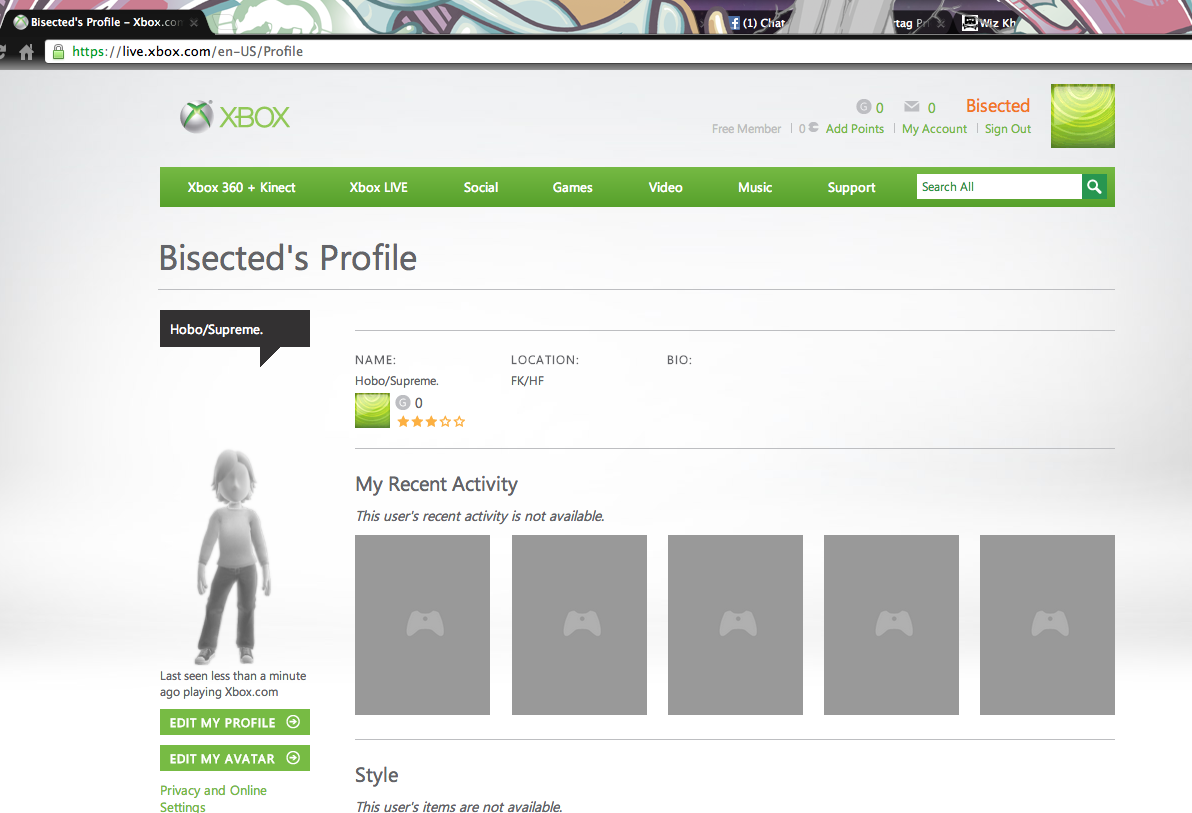Switch to the Wiz Kh browser tab
The width and height of the screenshot is (1192, 813).
pyautogui.click(x=990, y=23)
